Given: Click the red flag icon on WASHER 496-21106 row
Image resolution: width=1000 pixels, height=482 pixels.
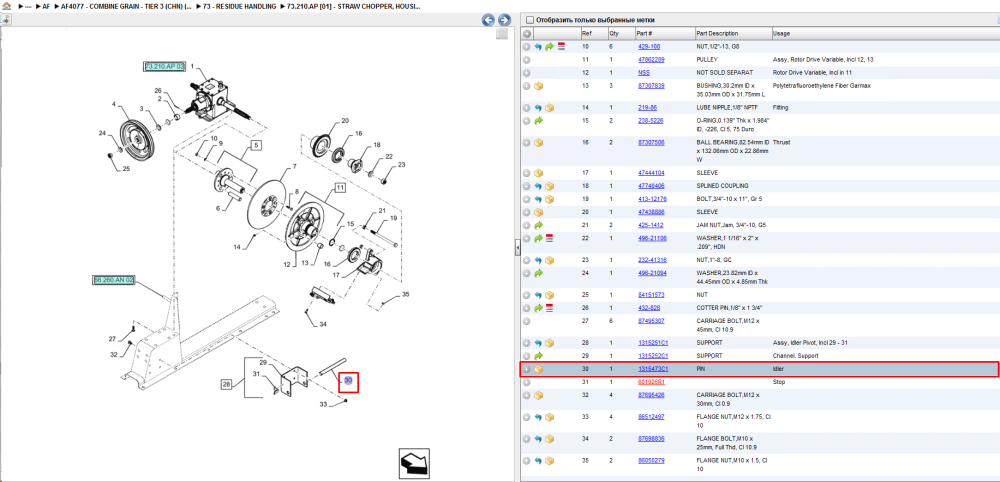Looking at the screenshot, I should (x=549, y=238).
